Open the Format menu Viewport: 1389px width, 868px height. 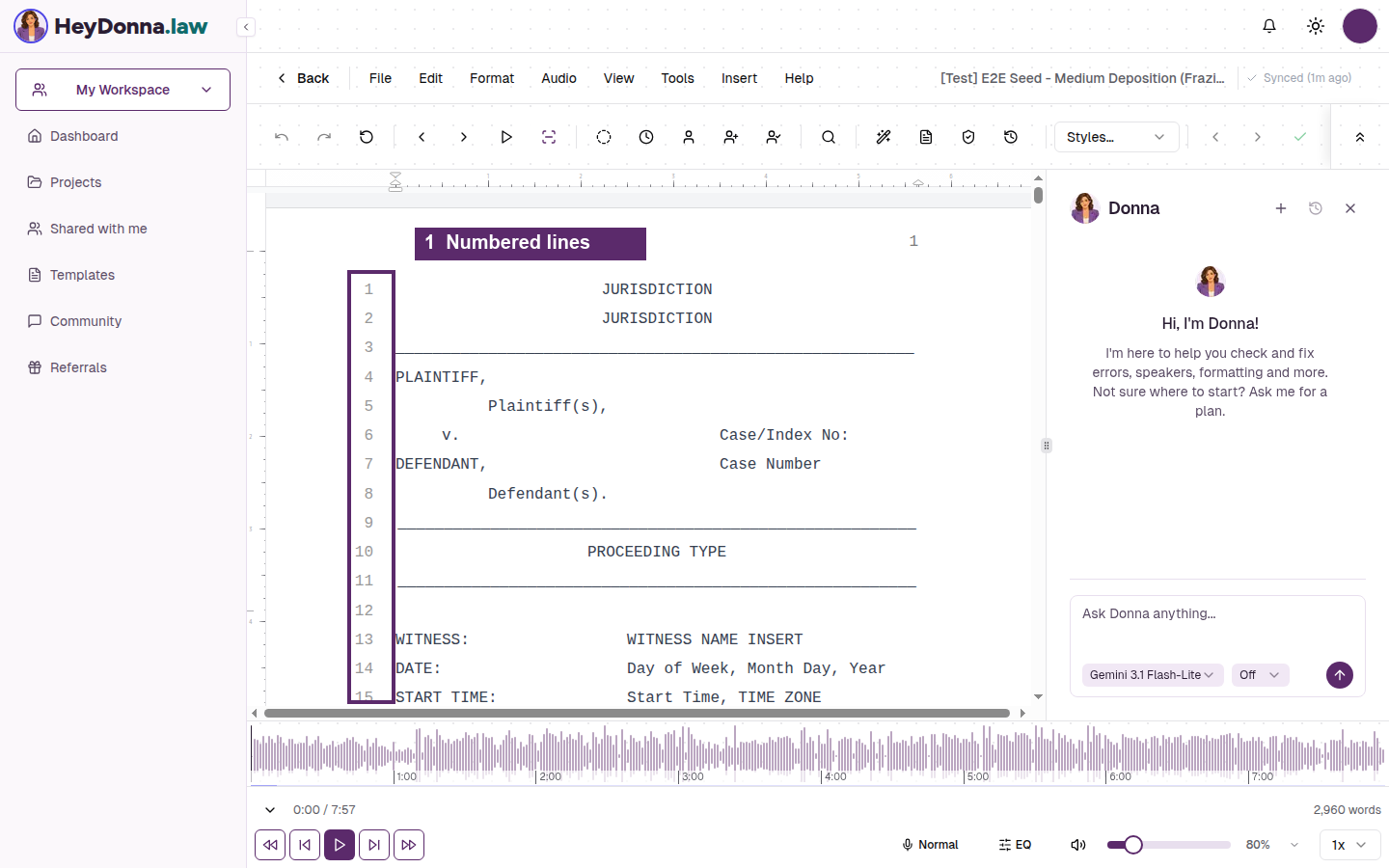pos(492,78)
